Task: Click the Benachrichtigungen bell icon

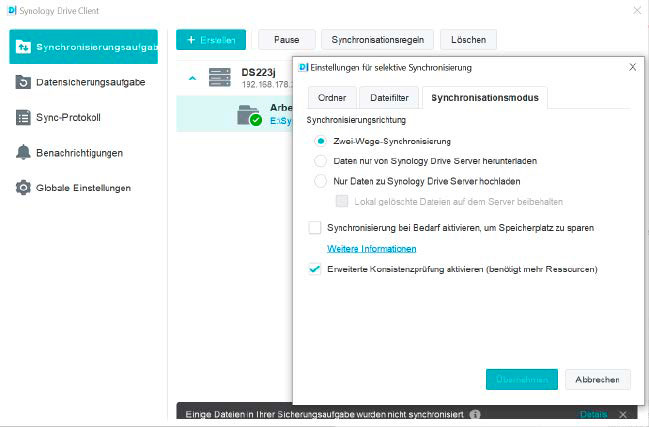Action: [23, 153]
